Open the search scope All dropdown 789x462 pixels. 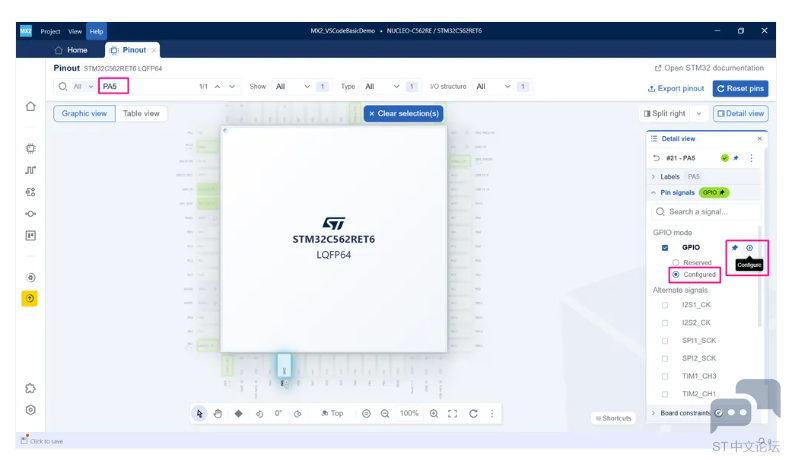click(83, 87)
